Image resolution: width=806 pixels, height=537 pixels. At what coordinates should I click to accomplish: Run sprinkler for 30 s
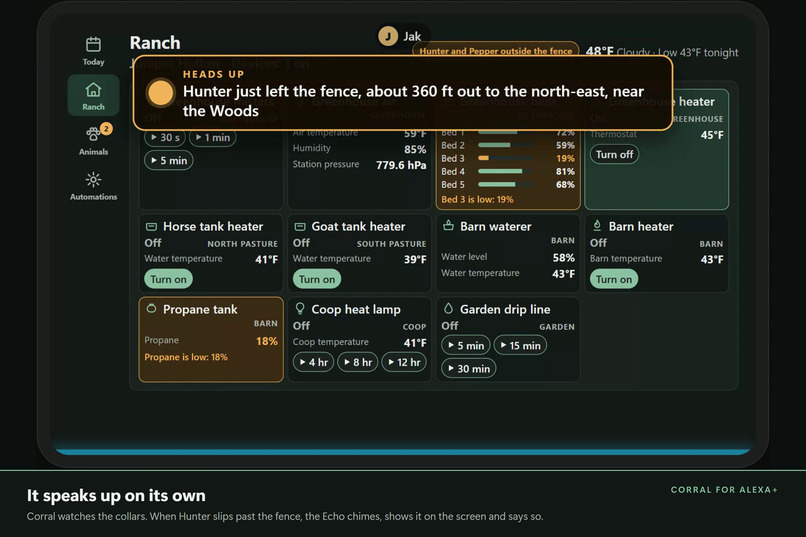(x=165, y=138)
